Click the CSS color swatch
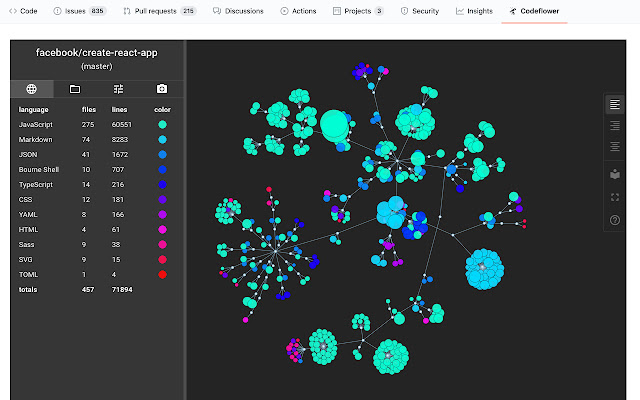Viewport: 640px width, 400px height. (x=162, y=200)
